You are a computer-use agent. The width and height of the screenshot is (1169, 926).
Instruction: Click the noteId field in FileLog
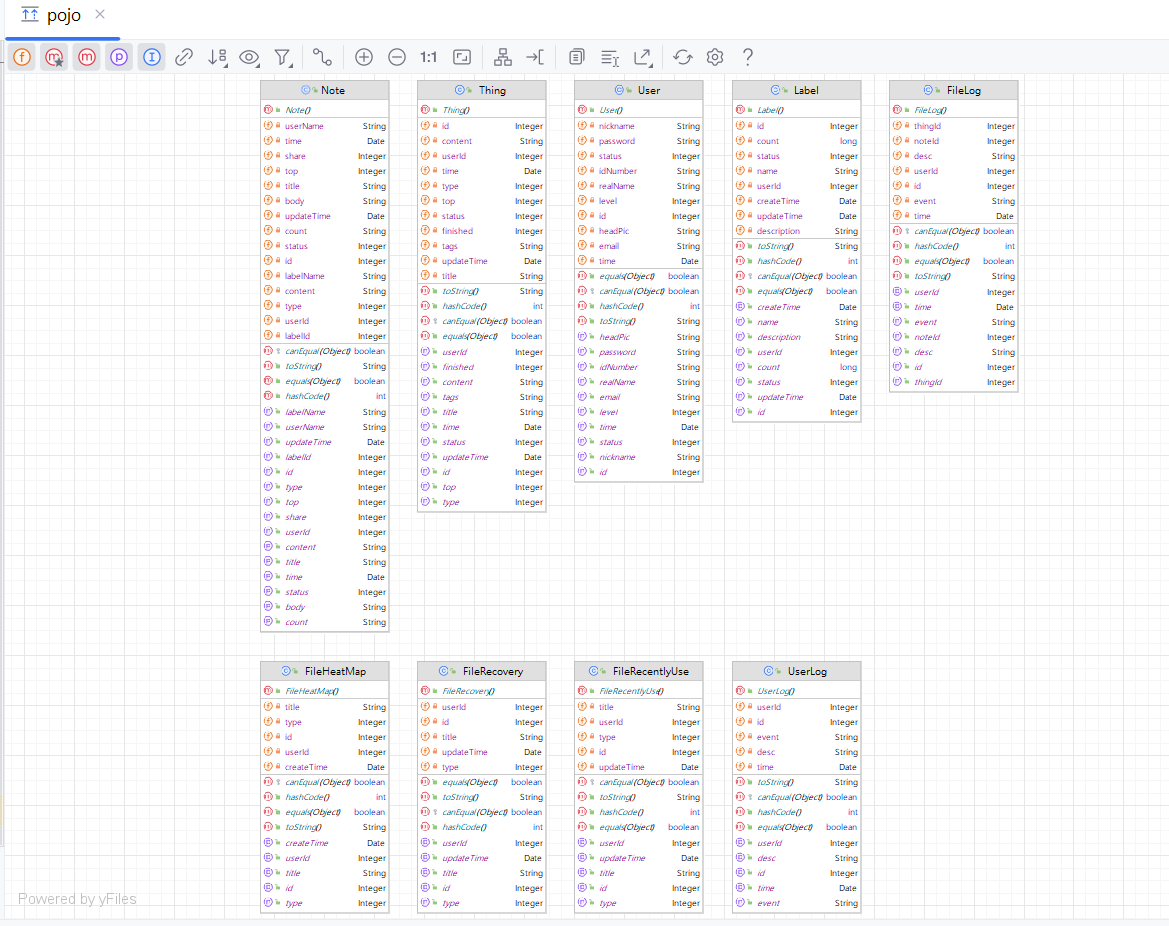click(954, 141)
